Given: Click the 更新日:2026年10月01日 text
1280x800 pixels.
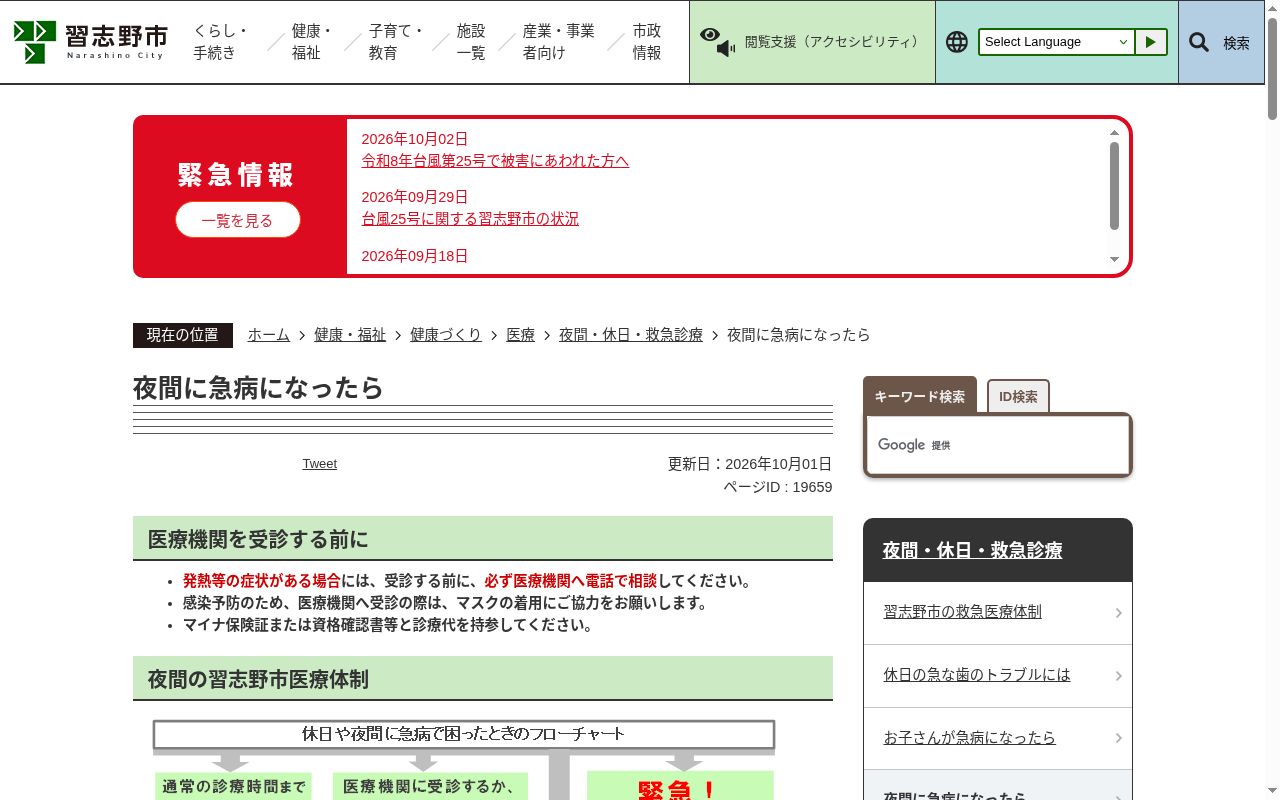Looking at the screenshot, I should [x=750, y=464].
